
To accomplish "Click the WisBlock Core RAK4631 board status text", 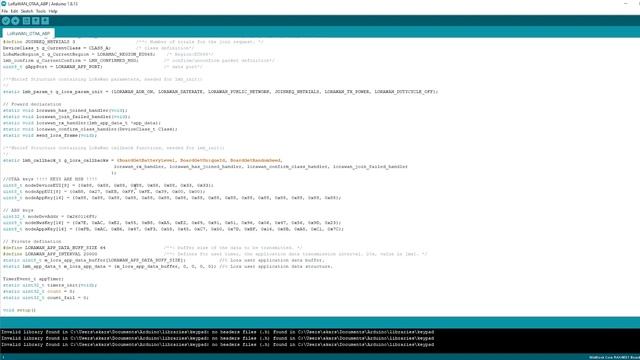I will (614, 357).
